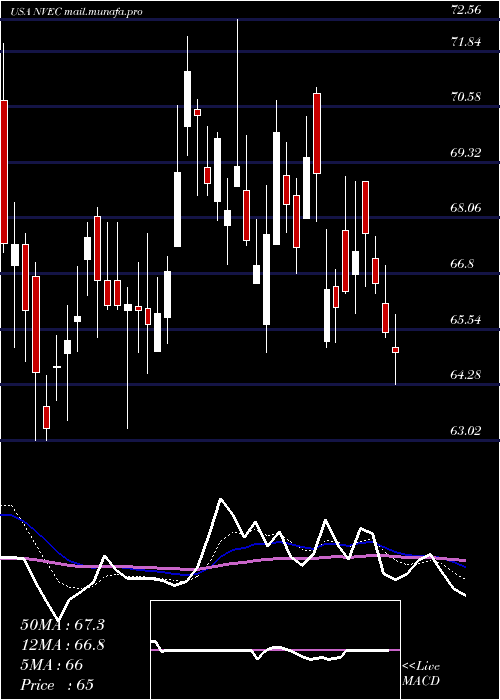The image size is (500, 700).
Task: Click the 69.32 price axis label
Action: point(466,153)
